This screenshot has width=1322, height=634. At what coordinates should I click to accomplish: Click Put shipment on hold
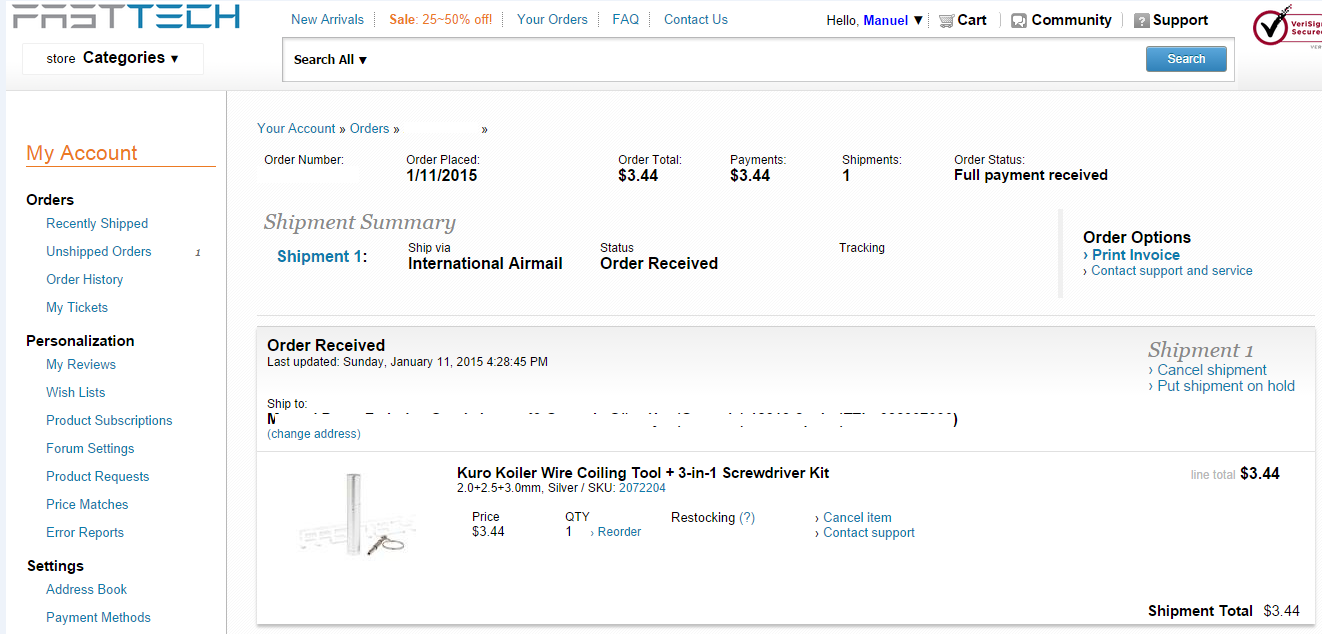[x=1225, y=386]
